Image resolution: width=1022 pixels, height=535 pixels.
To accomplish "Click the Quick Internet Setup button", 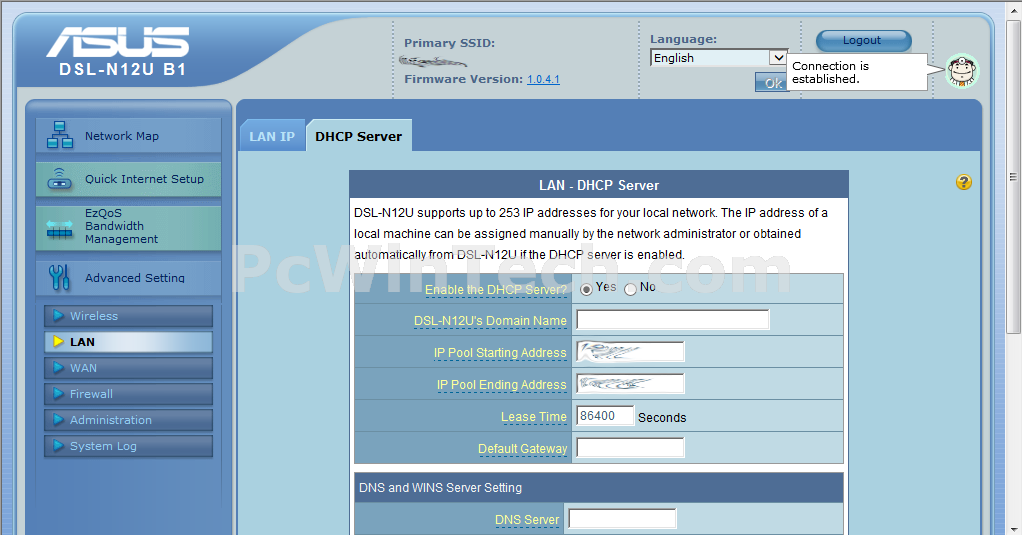I will 128,179.
